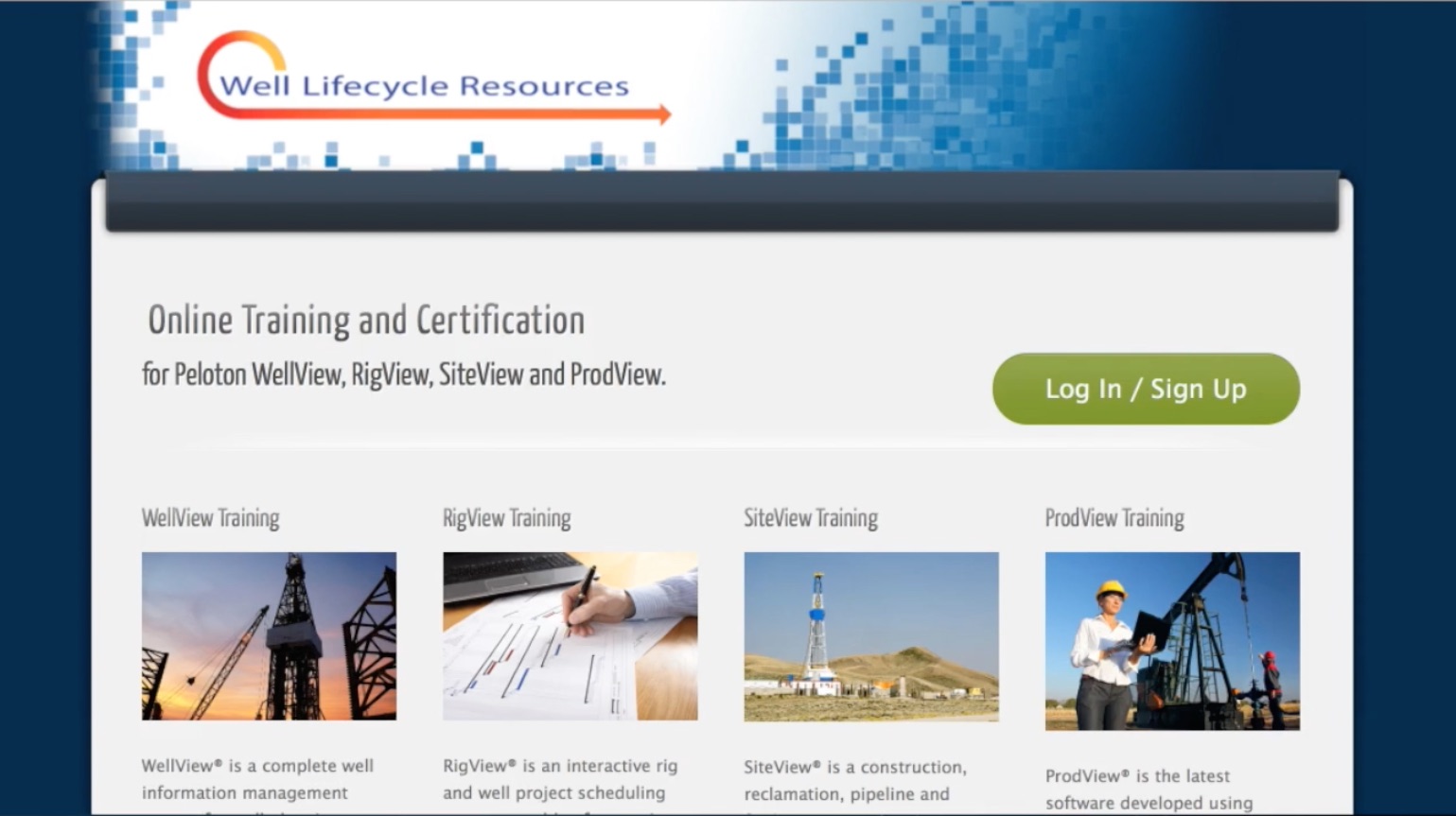Click the ProdView description paragraph

coord(1148,790)
